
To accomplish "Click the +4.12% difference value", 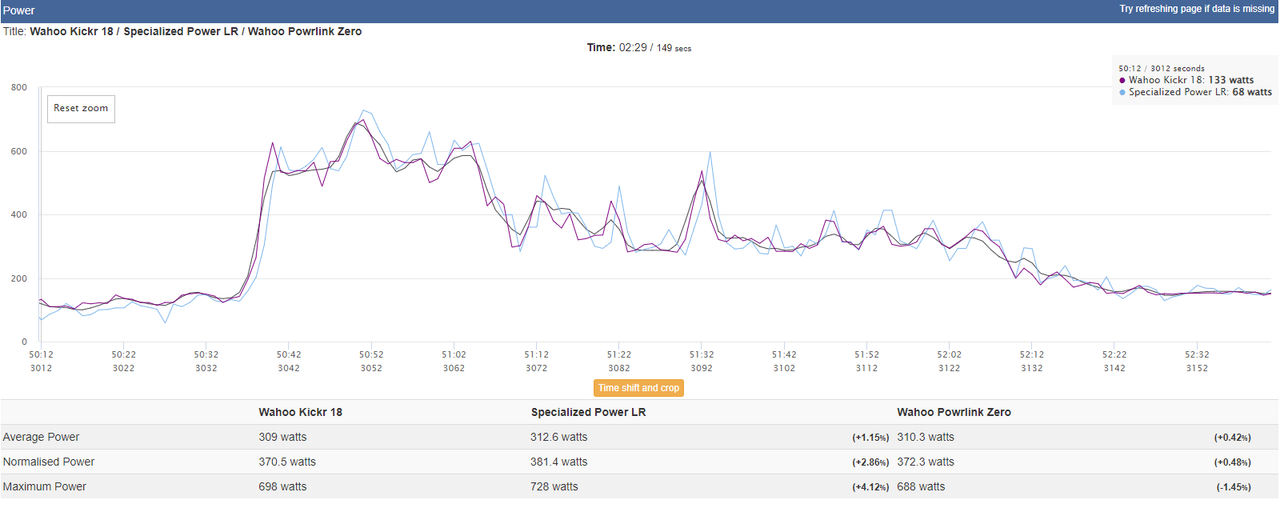I will tap(871, 488).
